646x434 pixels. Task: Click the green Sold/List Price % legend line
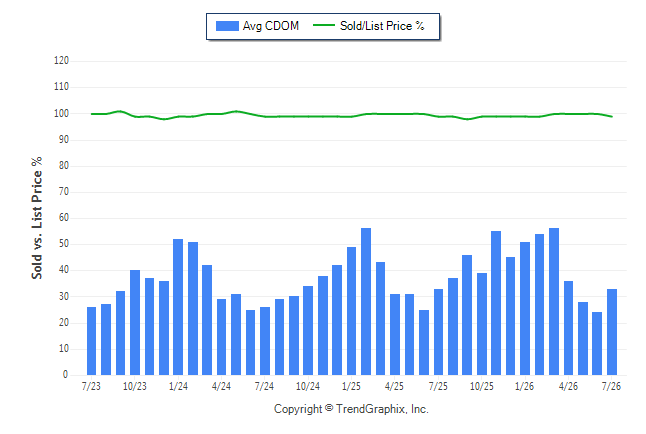tap(324, 26)
